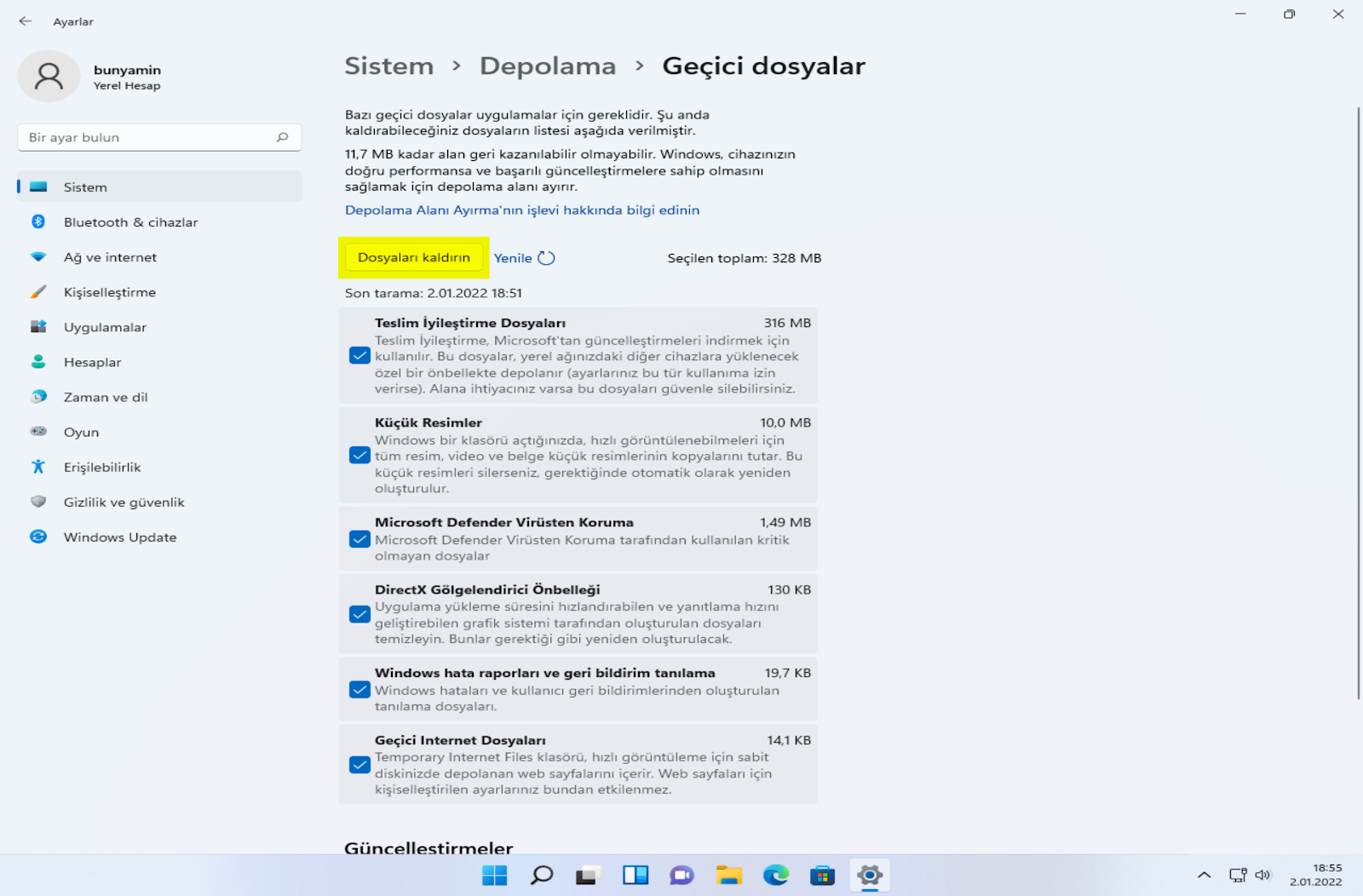Uncheck Microsoft Defender Virüsten Koruma checkbox
The image size is (1363, 896).
359,539
